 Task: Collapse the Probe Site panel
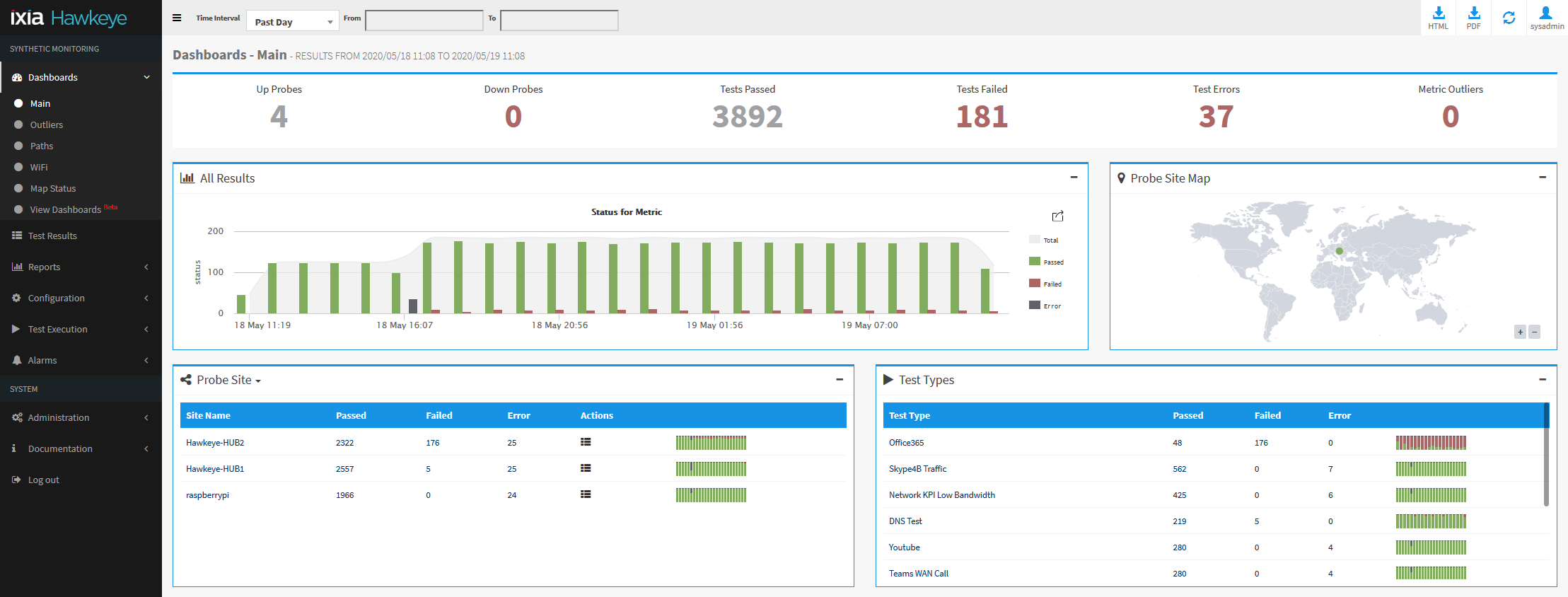(840, 380)
